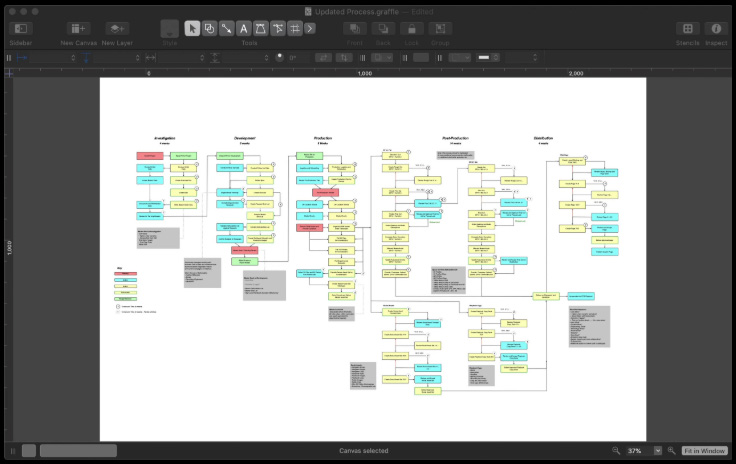Select the Point Editor tool

[x=277, y=29]
